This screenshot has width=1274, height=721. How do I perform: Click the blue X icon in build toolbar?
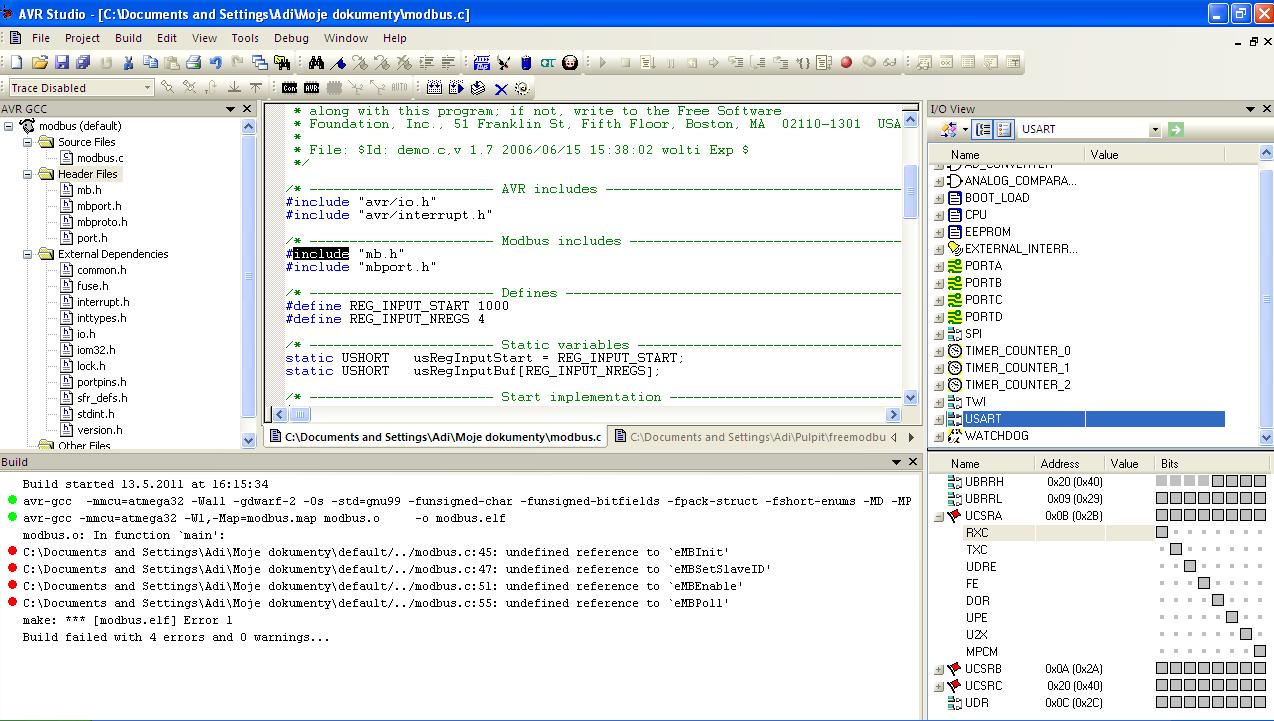(x=501, y=88)
